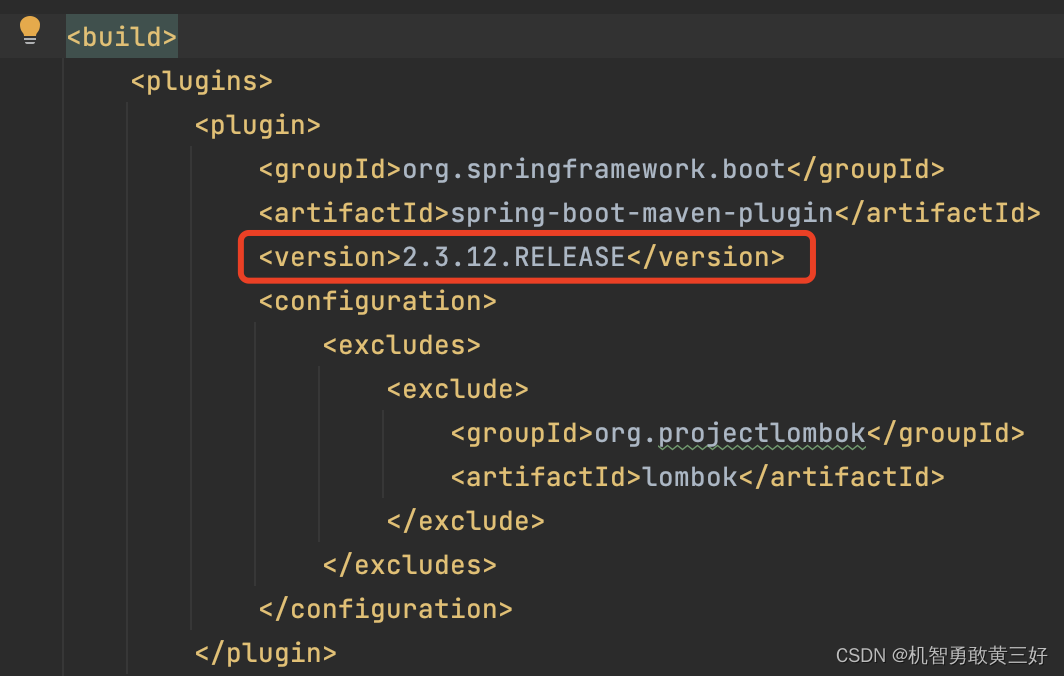Click the plugin opening tag
Screen dimensions: 1064x676
[256, 125]
